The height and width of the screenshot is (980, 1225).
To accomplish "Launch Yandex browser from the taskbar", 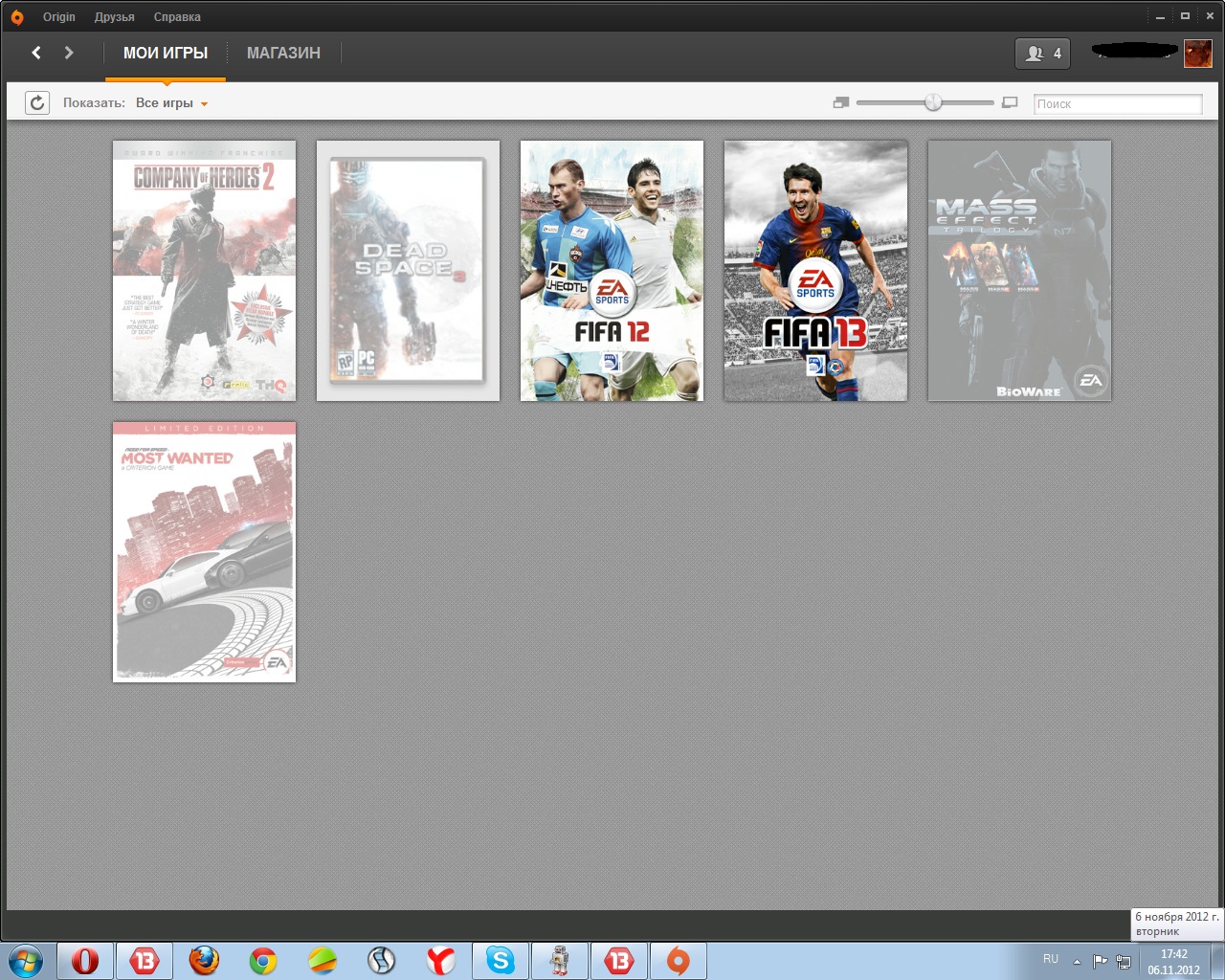I will [x=441, y=960].
